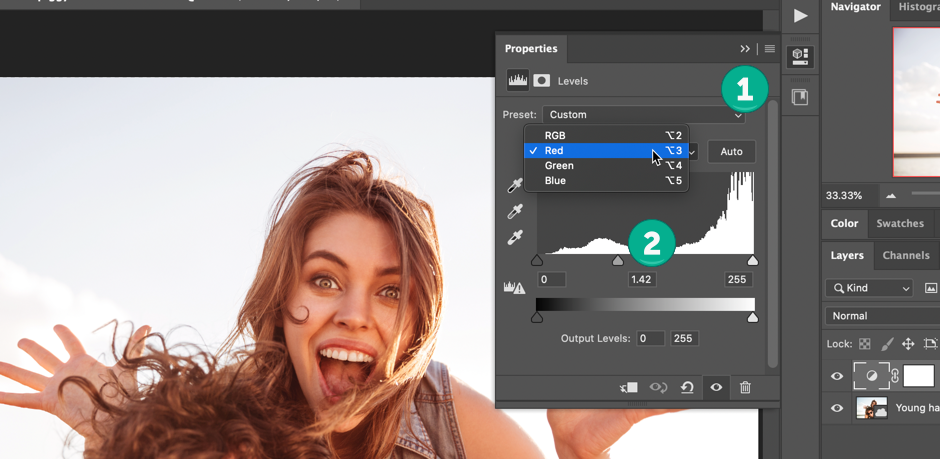
Task: Reset adjustment to defaults icon
Action: [x=688, y=388]
